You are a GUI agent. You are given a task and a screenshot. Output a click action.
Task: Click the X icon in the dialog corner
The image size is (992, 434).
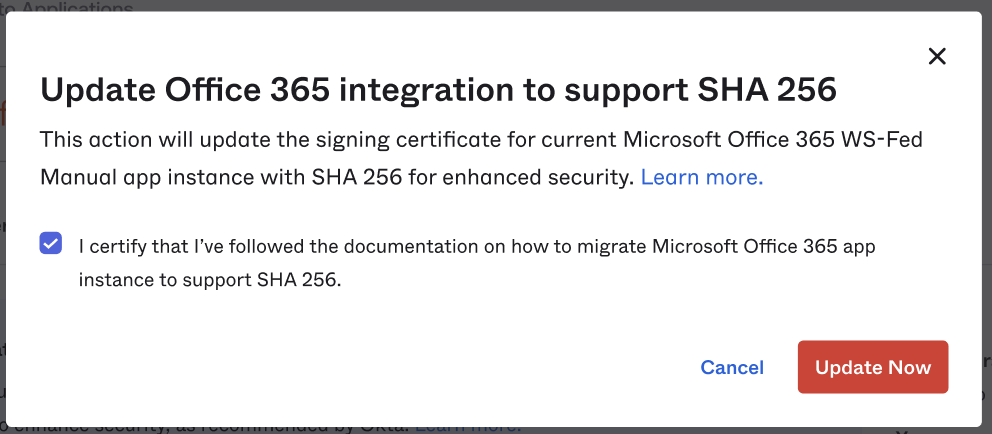[937, 56]
